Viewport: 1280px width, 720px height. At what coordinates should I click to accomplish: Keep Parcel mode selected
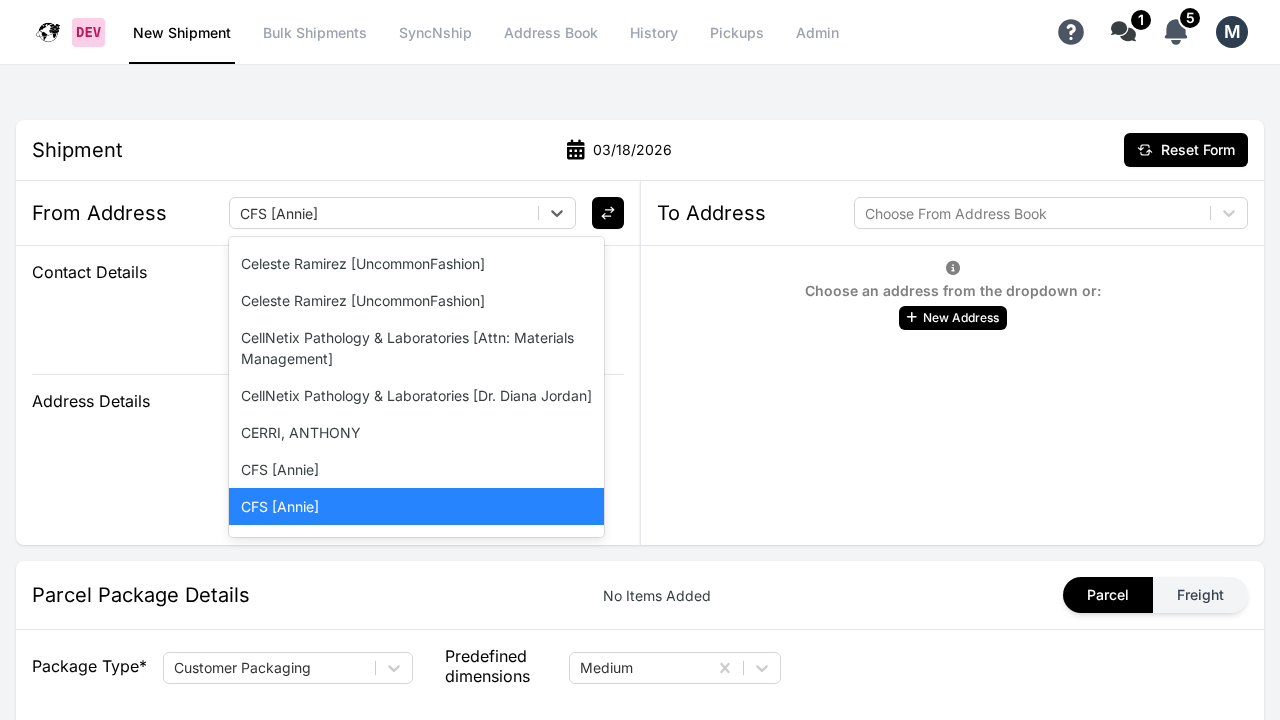click(1107, 595)
